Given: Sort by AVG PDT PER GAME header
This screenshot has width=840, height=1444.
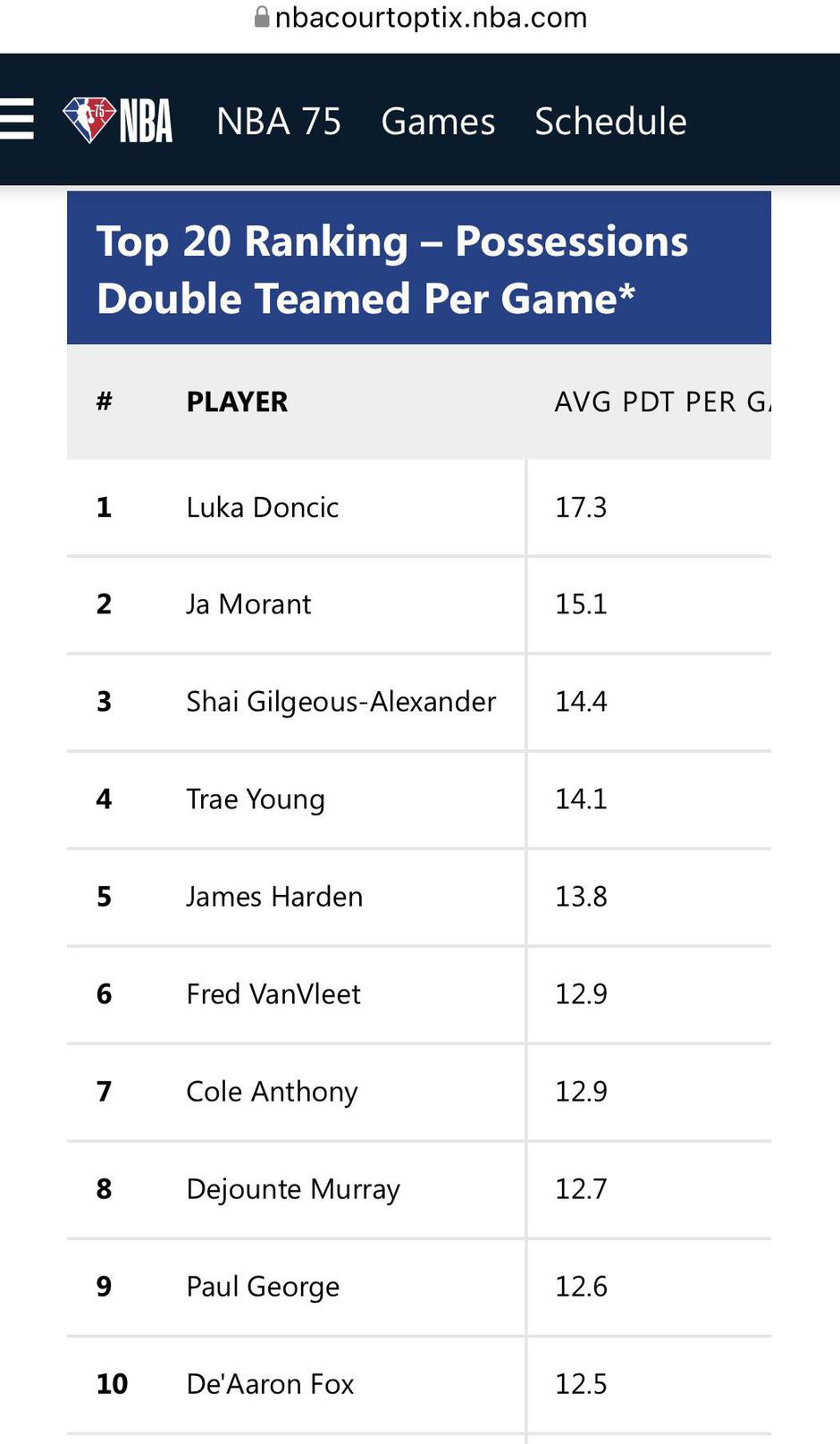Looking at the screenshot, I should (x=660, y=402).
